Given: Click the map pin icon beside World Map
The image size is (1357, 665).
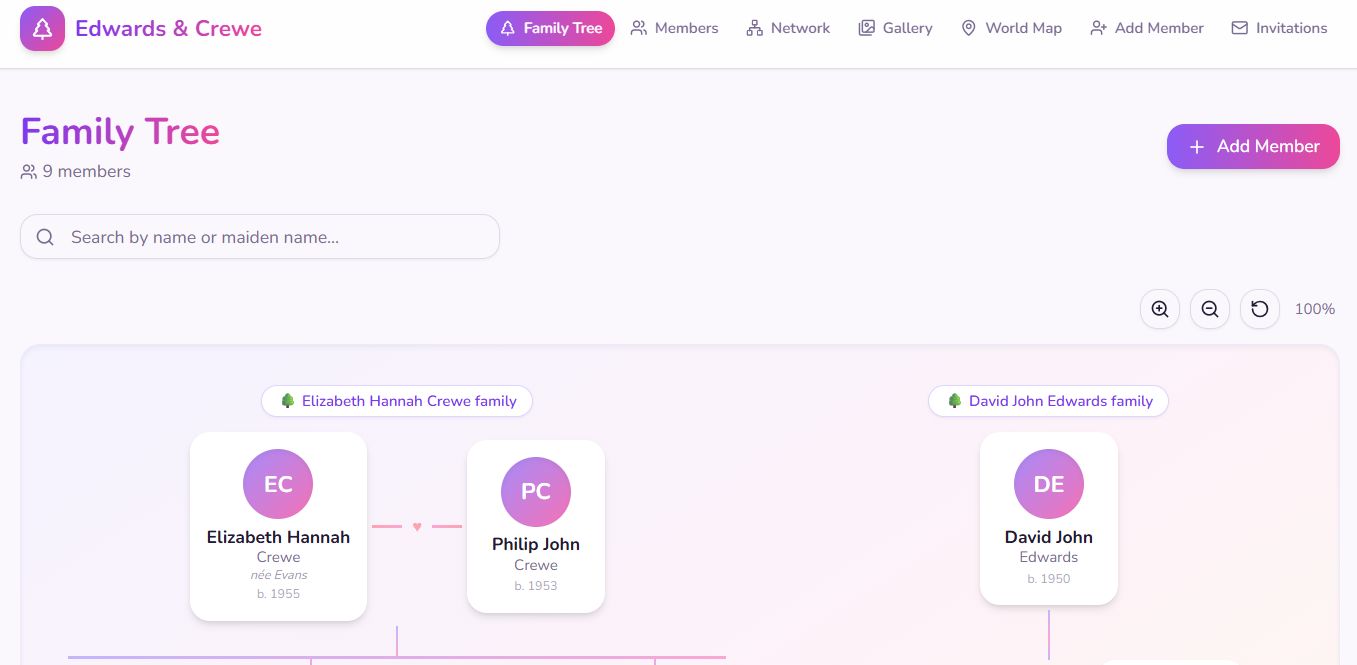Looking at the screenshot, I should (x=968, y=28).
